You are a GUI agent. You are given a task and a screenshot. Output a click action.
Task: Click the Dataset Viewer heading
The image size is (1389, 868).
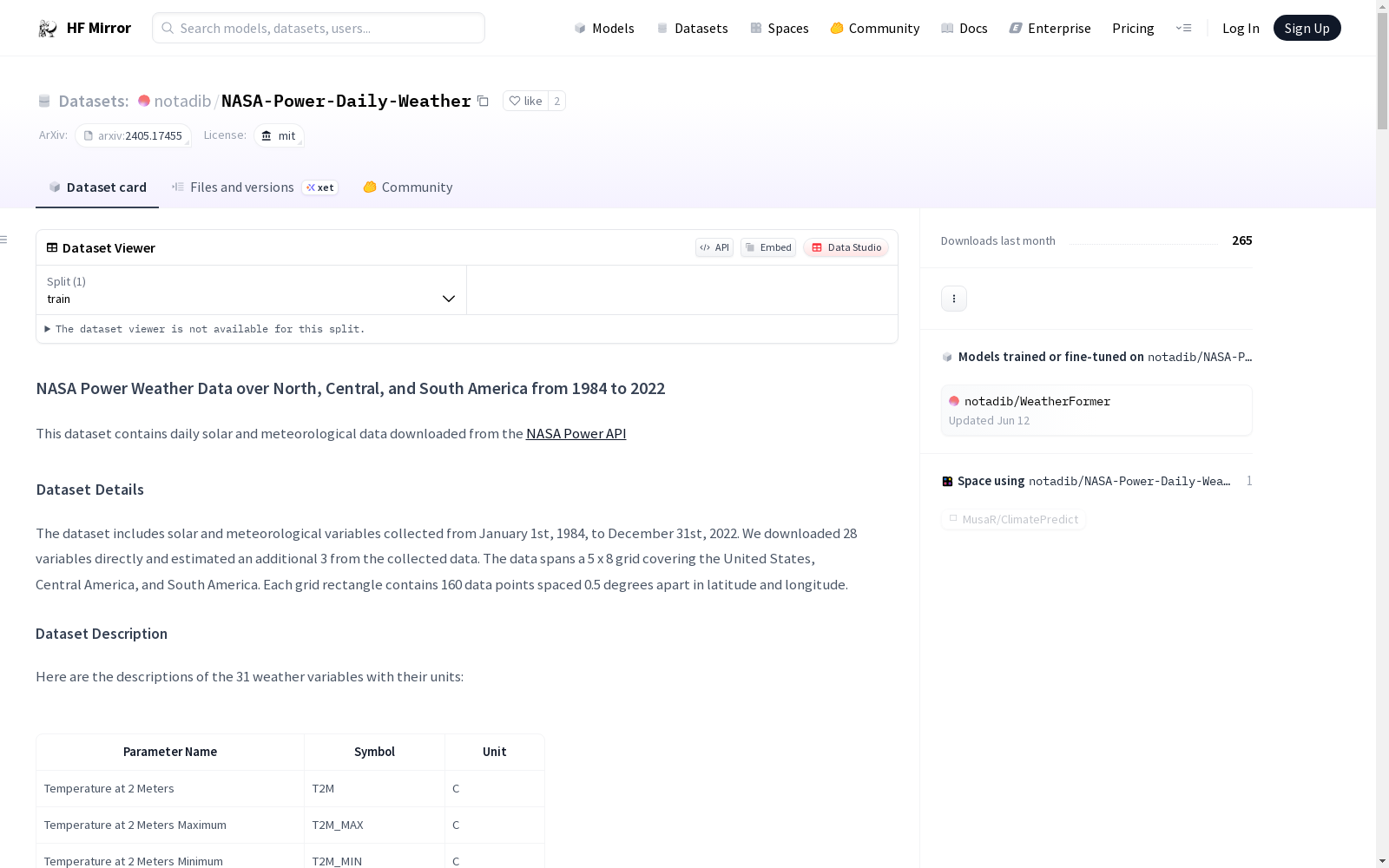[109, 247]
